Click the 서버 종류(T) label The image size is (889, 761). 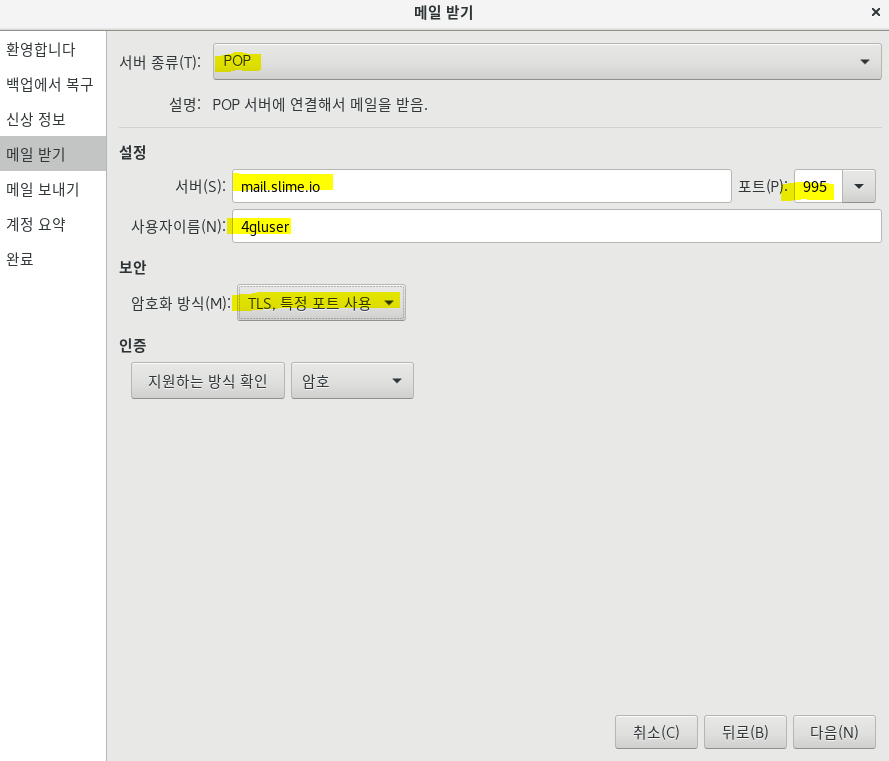pyautogui.click(x=160, y=62)
